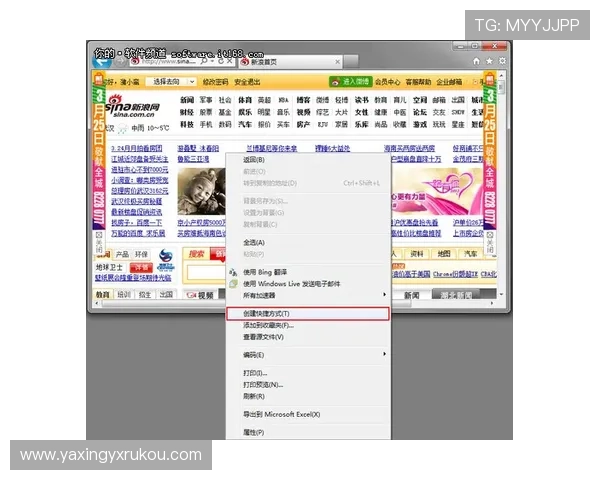The image size is (600, 480).
Task: Click the Bing translate icon in context menu
Action: [x=233, y=273]
